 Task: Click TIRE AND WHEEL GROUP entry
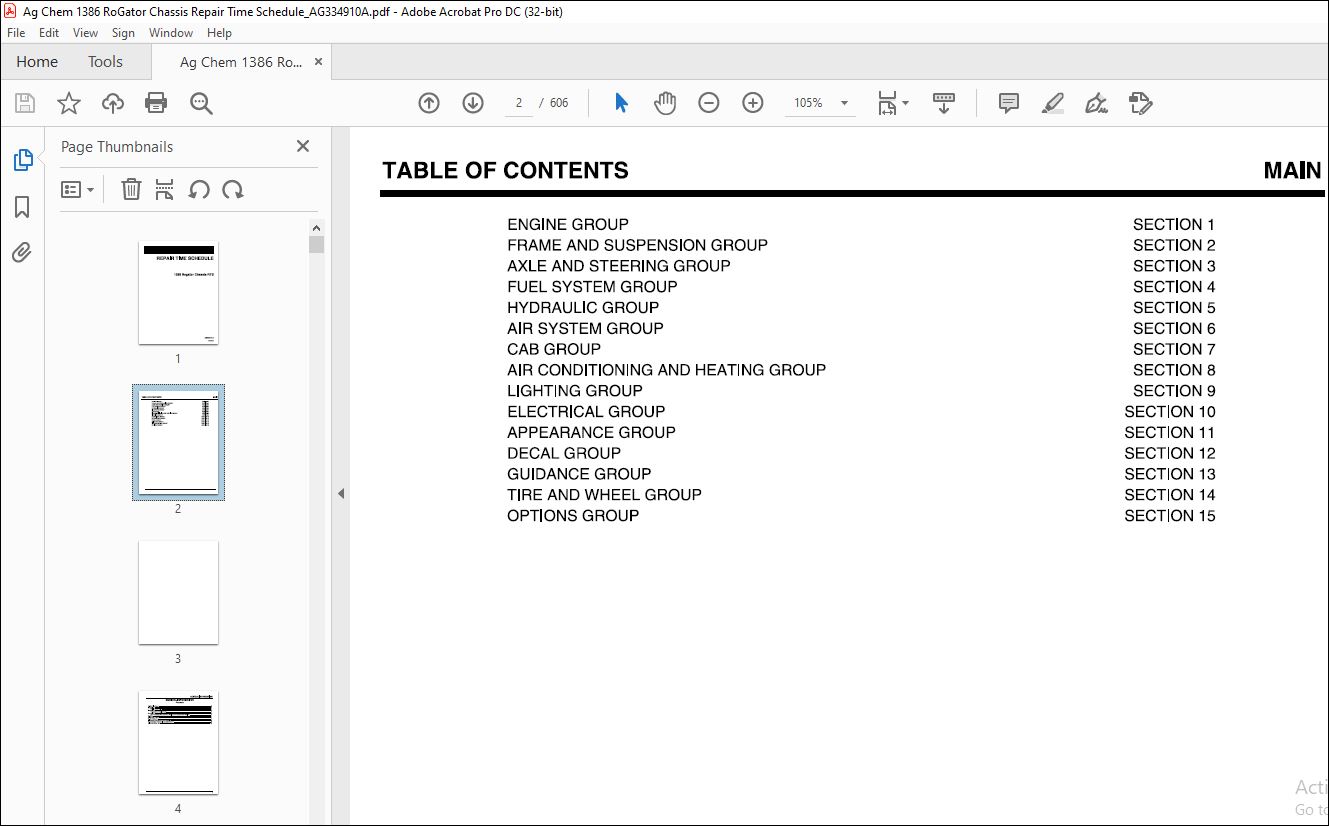tap(604, 495)
